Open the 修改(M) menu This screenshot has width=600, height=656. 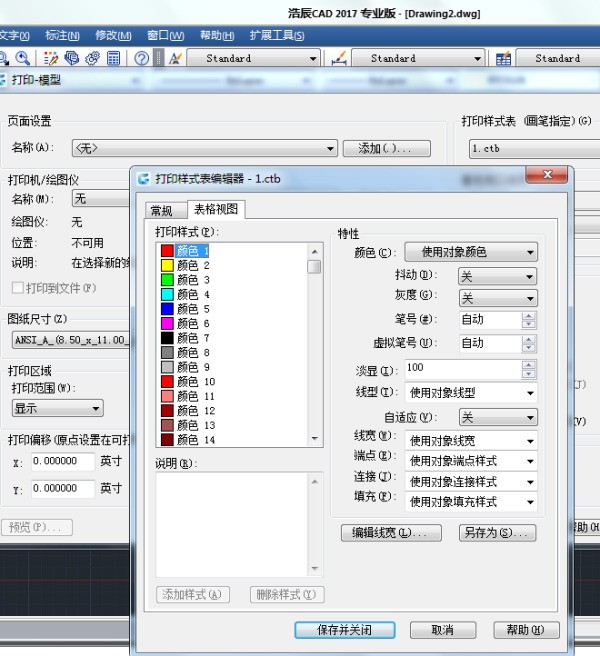coord(113,36)
